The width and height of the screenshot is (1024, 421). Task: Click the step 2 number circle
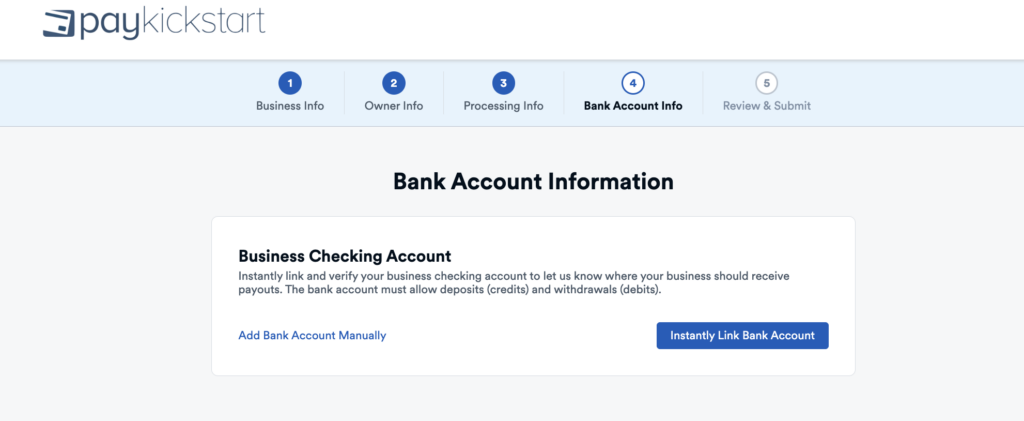tap(394, 83)
